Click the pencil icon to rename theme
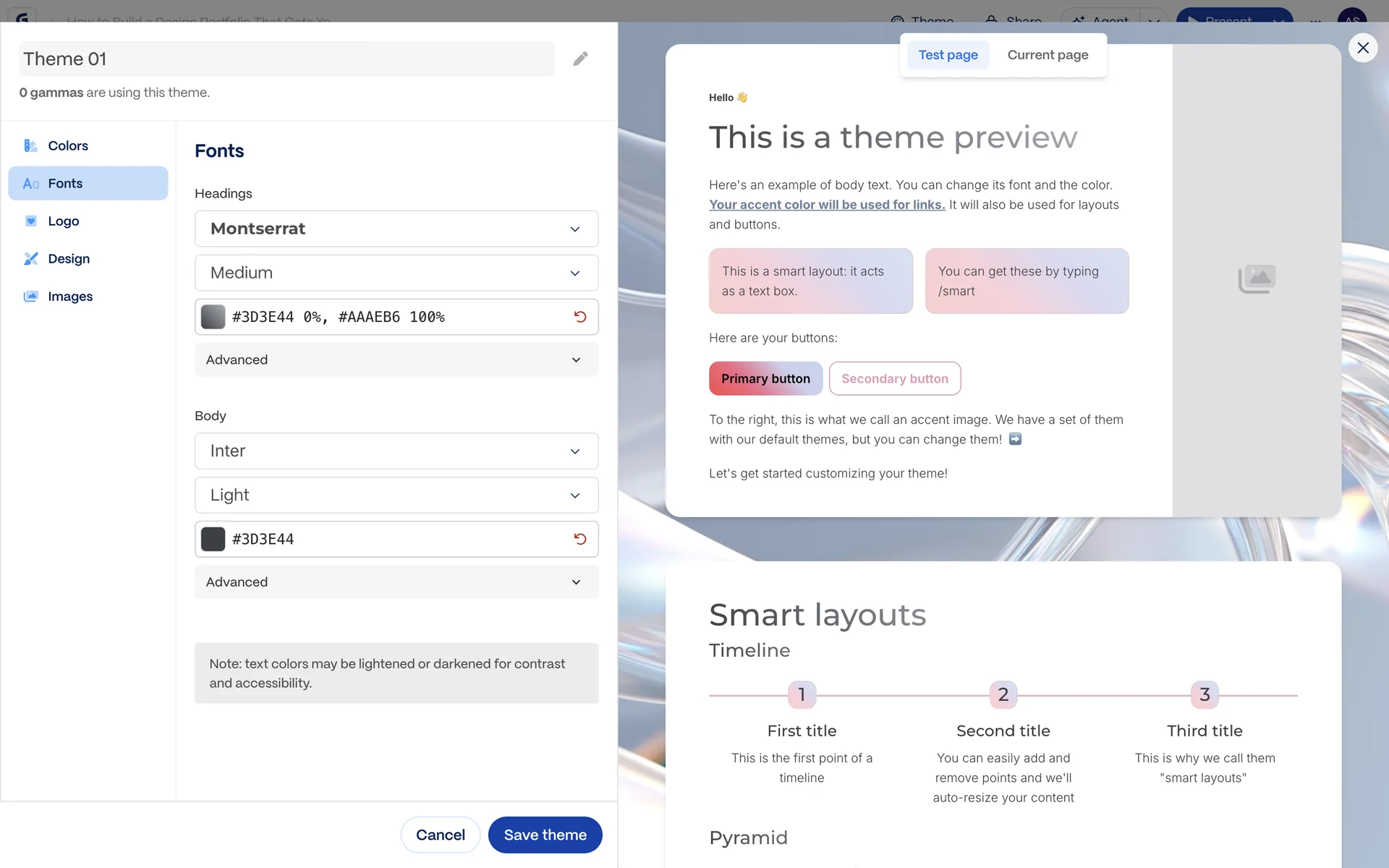This screenshot has height=868, width=1389. [580, 59]
